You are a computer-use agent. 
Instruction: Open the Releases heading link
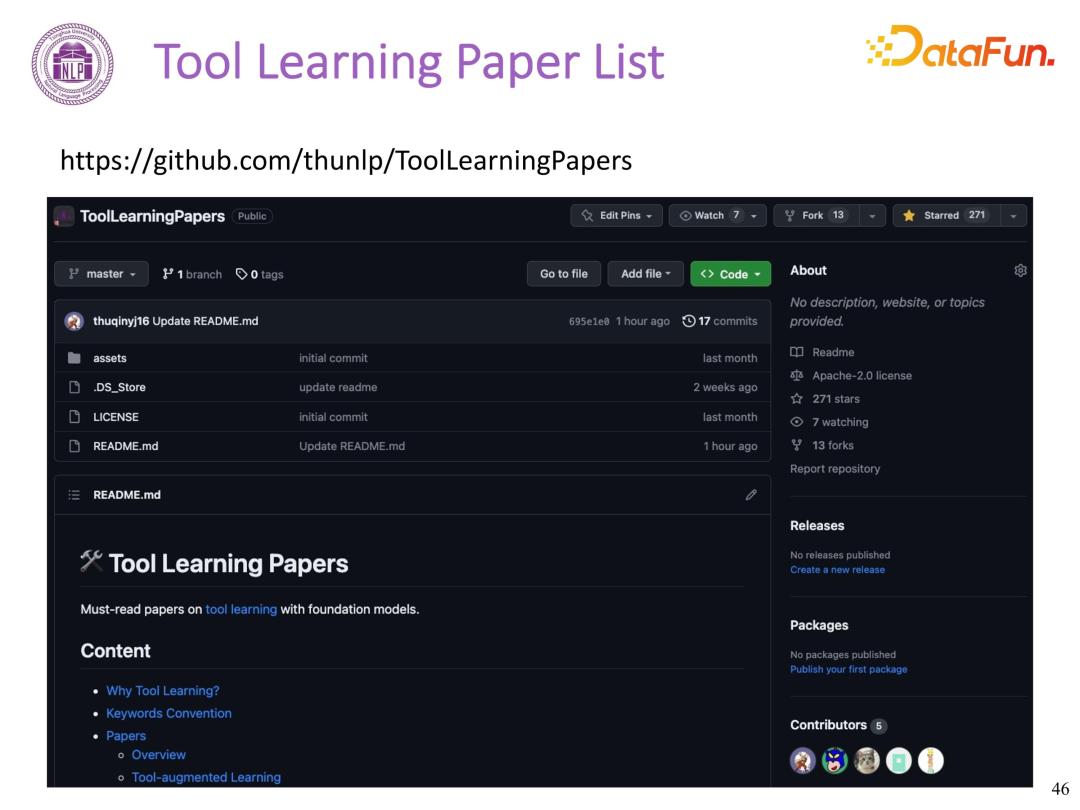(817, 526)
